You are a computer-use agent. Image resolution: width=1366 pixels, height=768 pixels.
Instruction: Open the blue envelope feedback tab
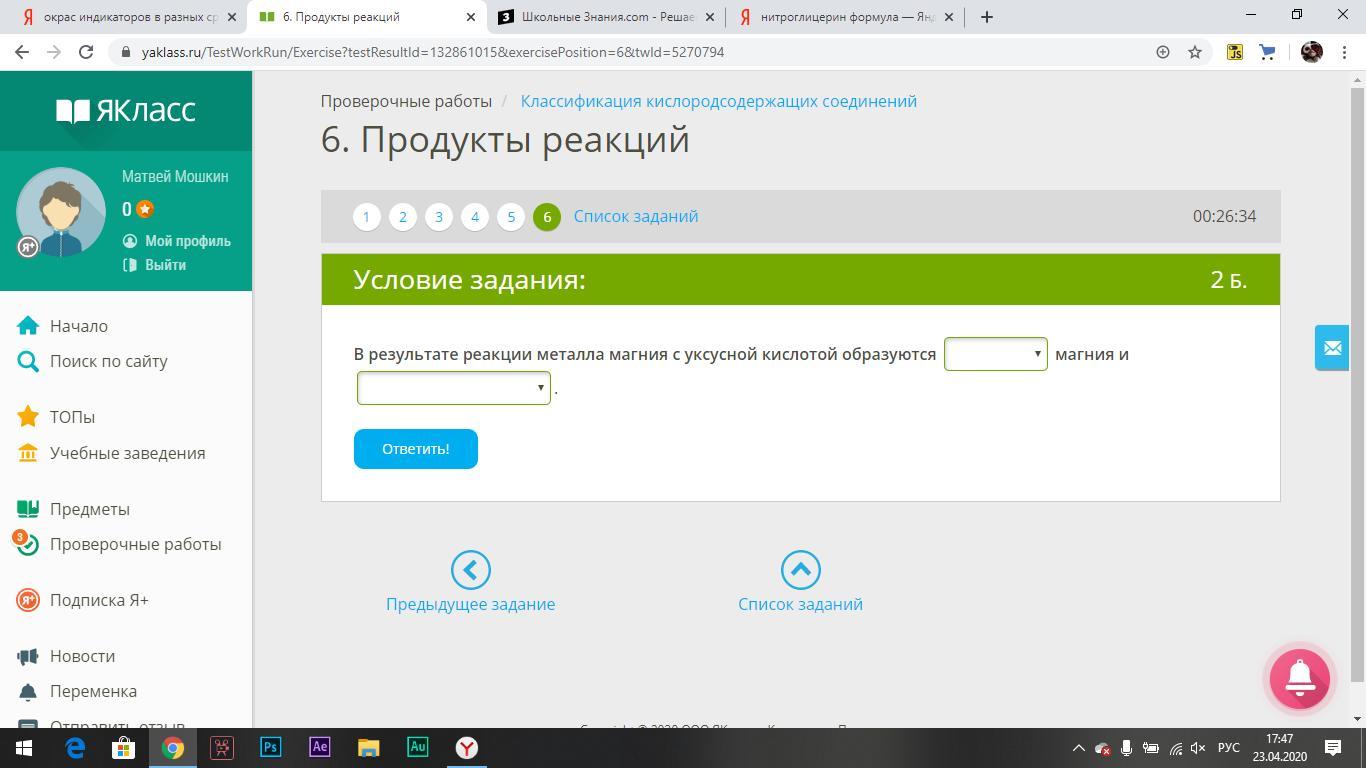pos(1332,348)
